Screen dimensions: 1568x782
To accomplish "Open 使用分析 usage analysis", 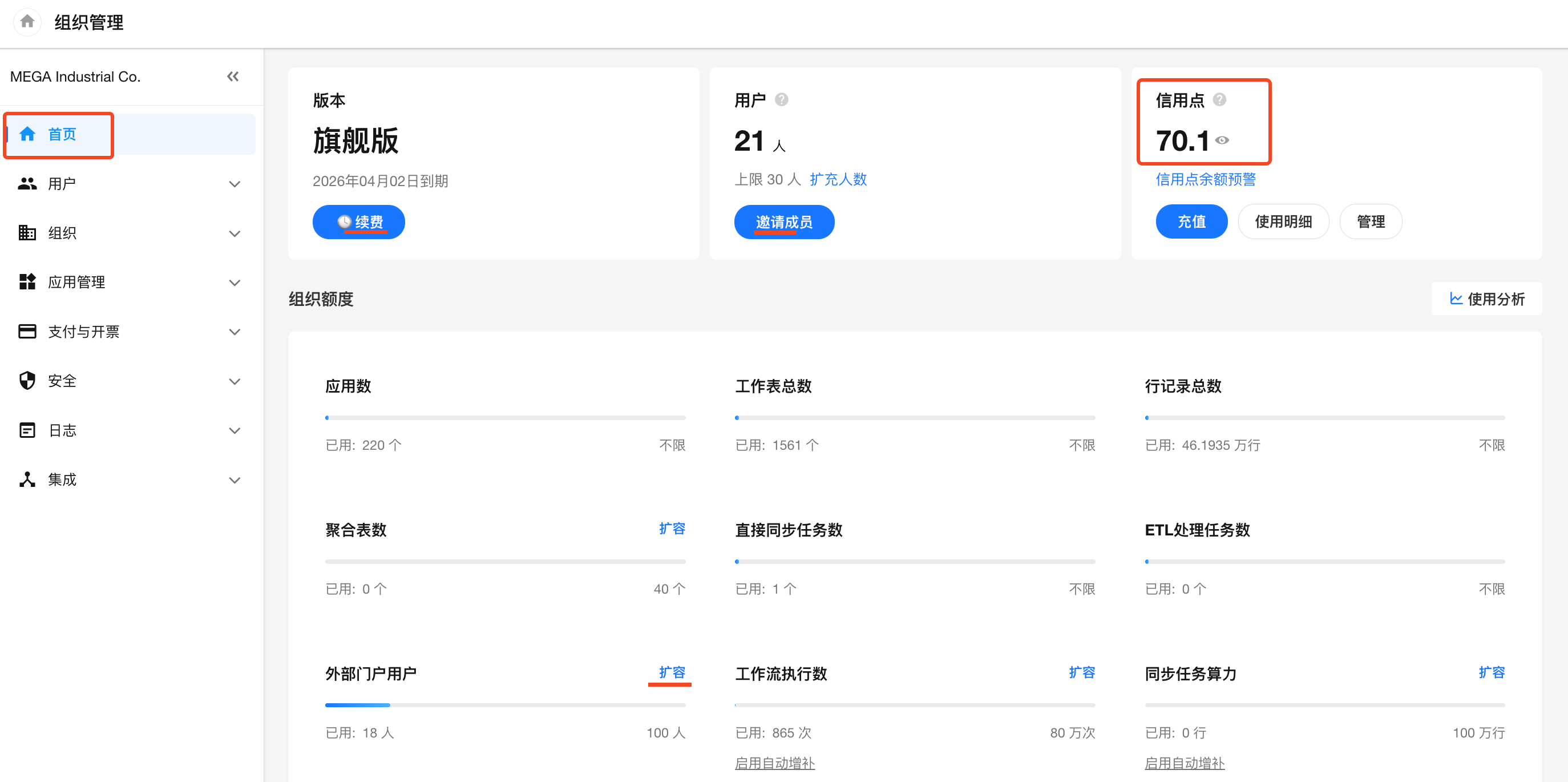I will 1486,299.
